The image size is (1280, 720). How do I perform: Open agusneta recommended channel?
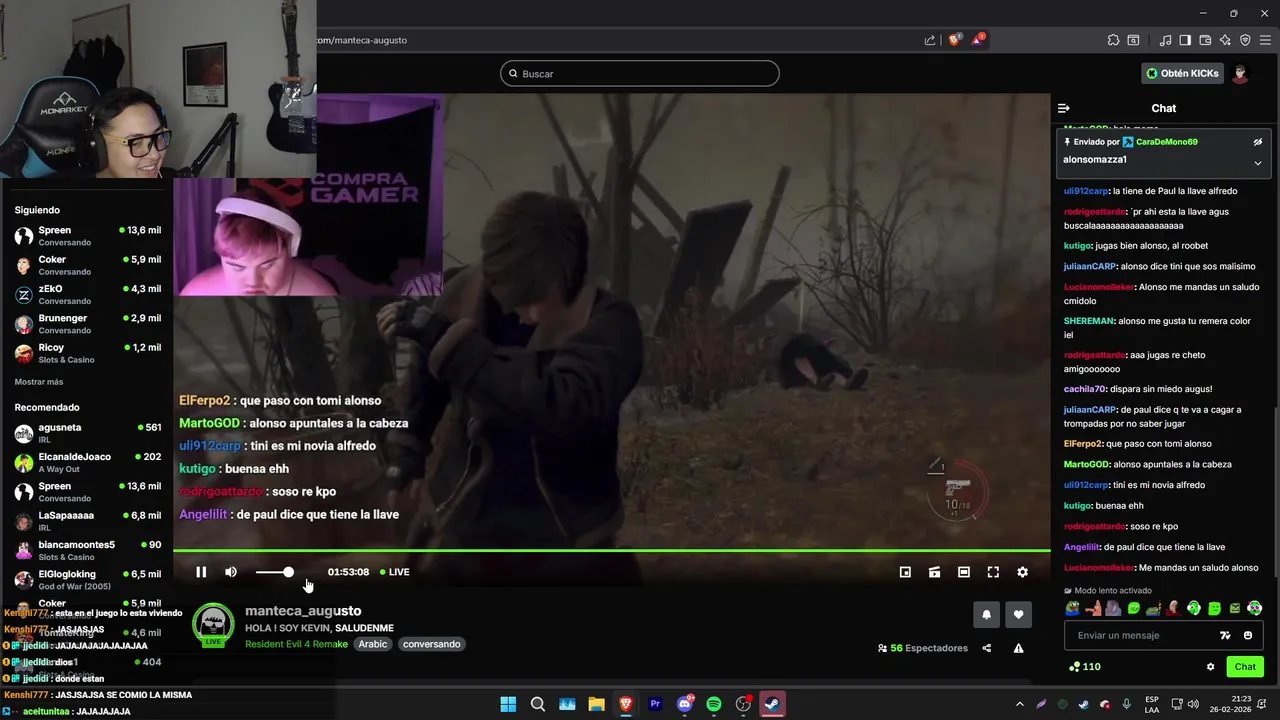click(88, 433)
